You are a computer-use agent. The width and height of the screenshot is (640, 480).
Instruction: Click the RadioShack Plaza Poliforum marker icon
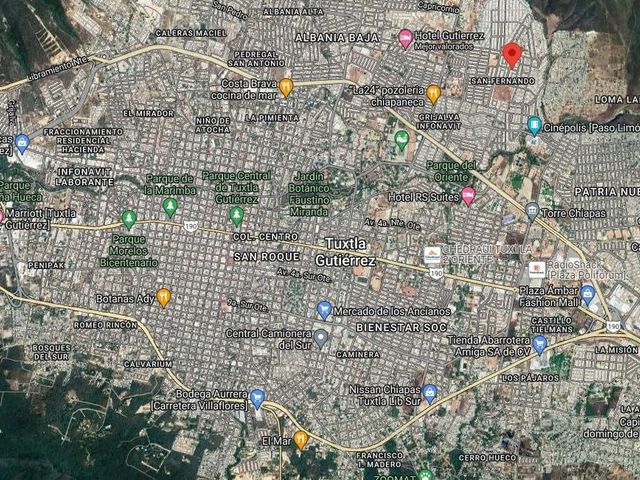537,270
